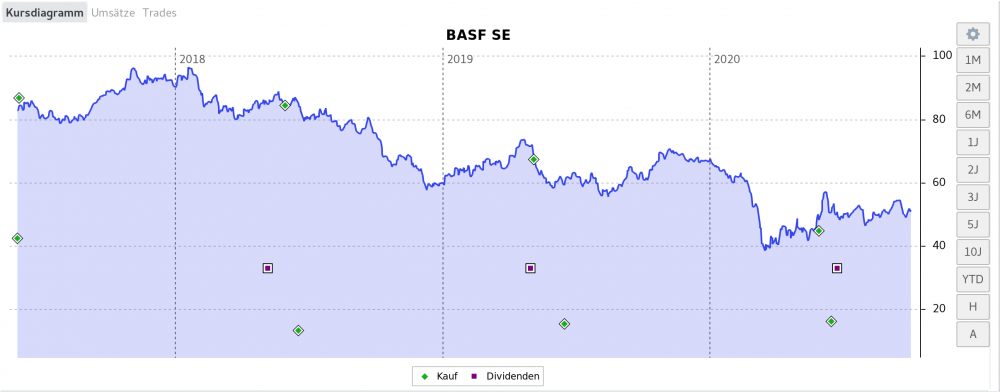Click the Kauf marker on the price line in mid-2018
The height and width of the screenshot is (392, 1000).
pyautogui.click(x=285, y=105)
